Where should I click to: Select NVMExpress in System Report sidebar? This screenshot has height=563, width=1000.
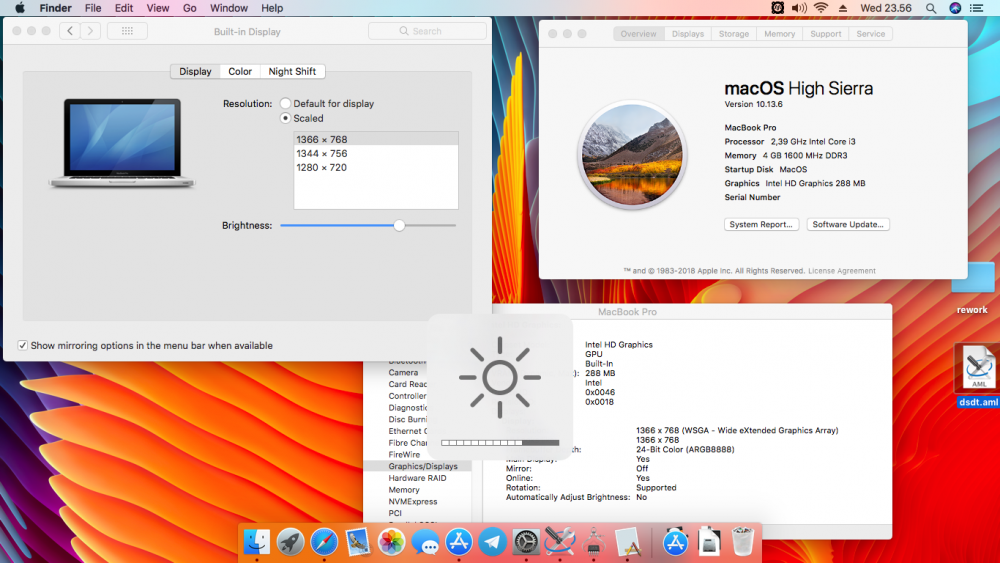tap(413, 501)
